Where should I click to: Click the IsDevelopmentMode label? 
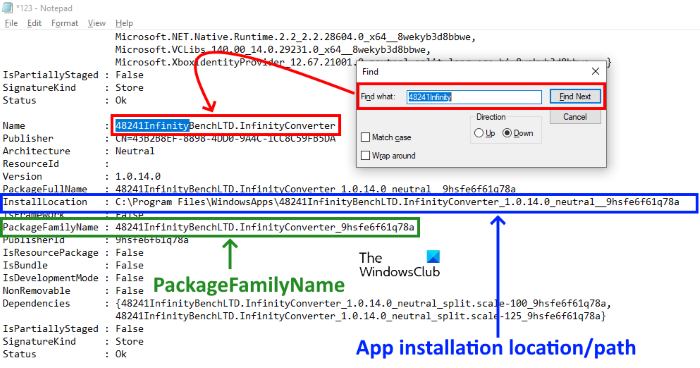(50, 278)
